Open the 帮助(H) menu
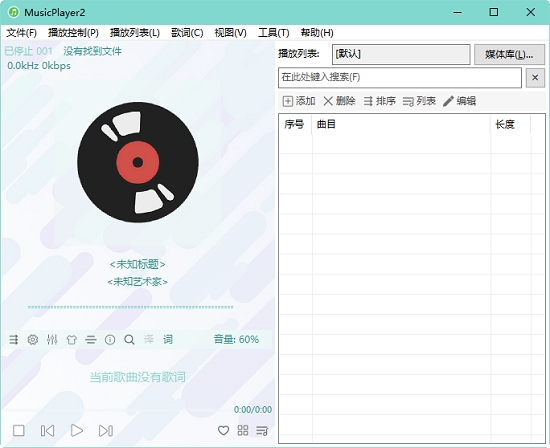This screenshot has height=448, width=550. coord(317,33)
